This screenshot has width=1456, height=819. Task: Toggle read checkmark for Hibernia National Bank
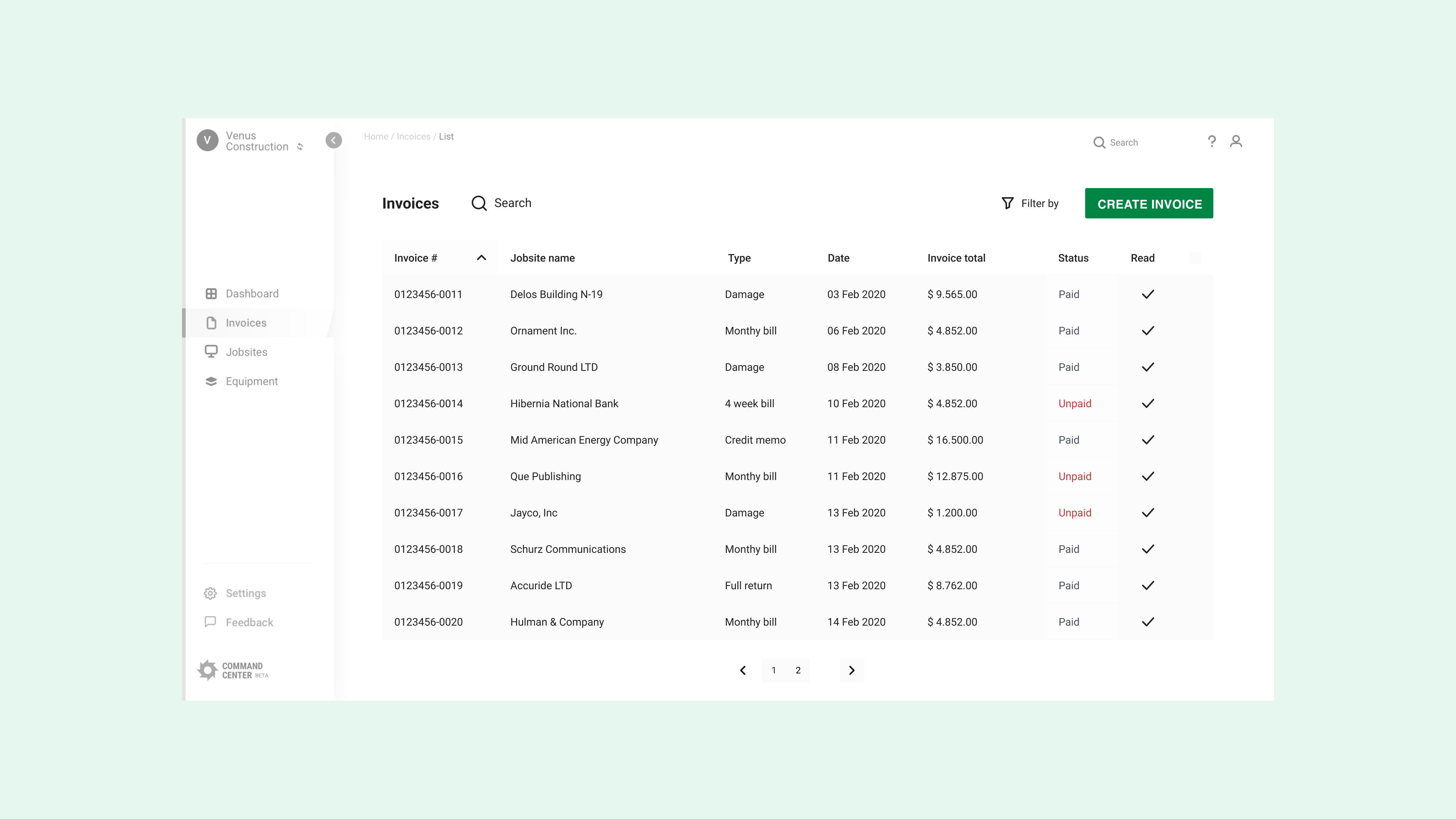click(x=1147, y=403)
